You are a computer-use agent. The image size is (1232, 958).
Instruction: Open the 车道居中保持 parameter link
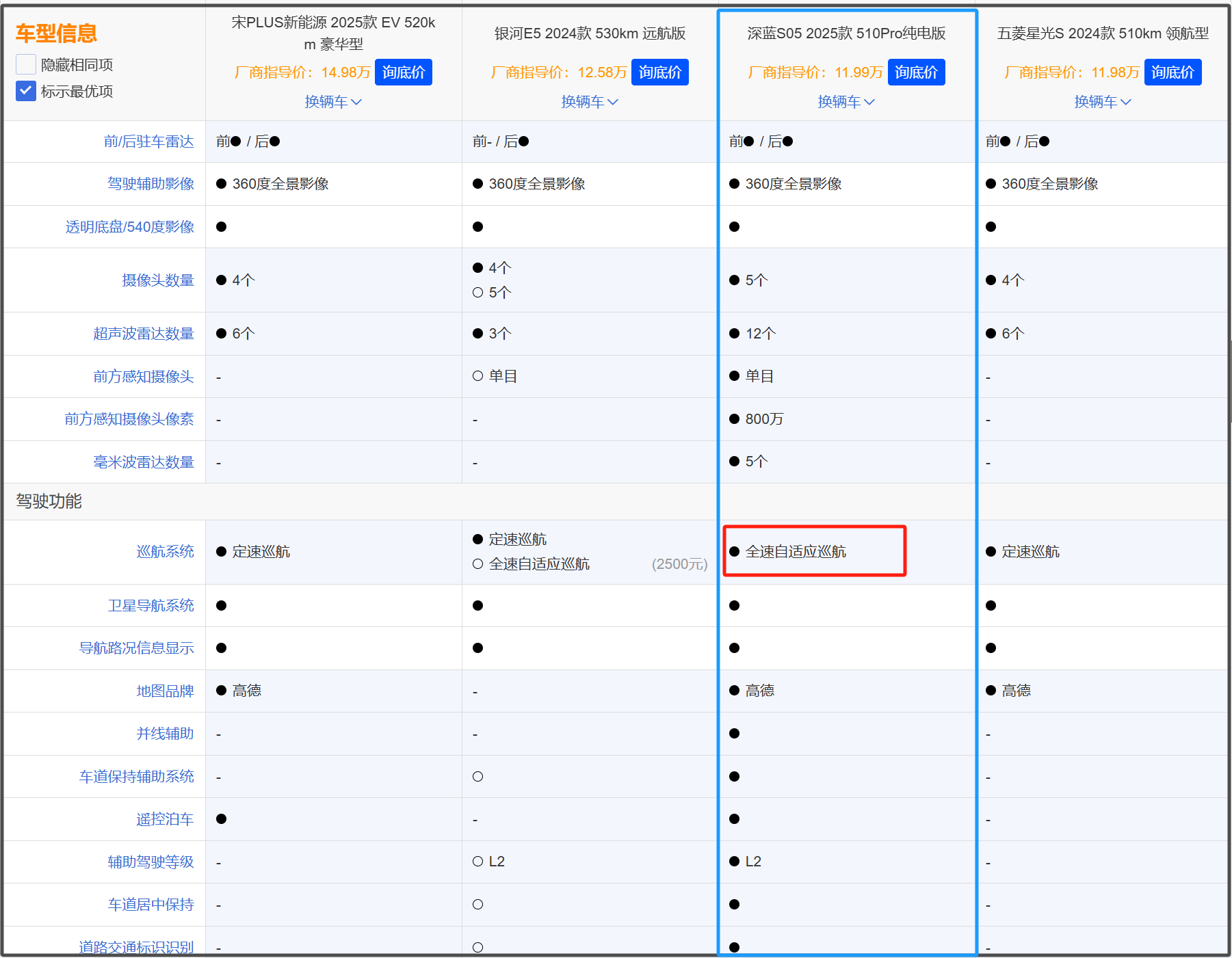pos(151,905)
